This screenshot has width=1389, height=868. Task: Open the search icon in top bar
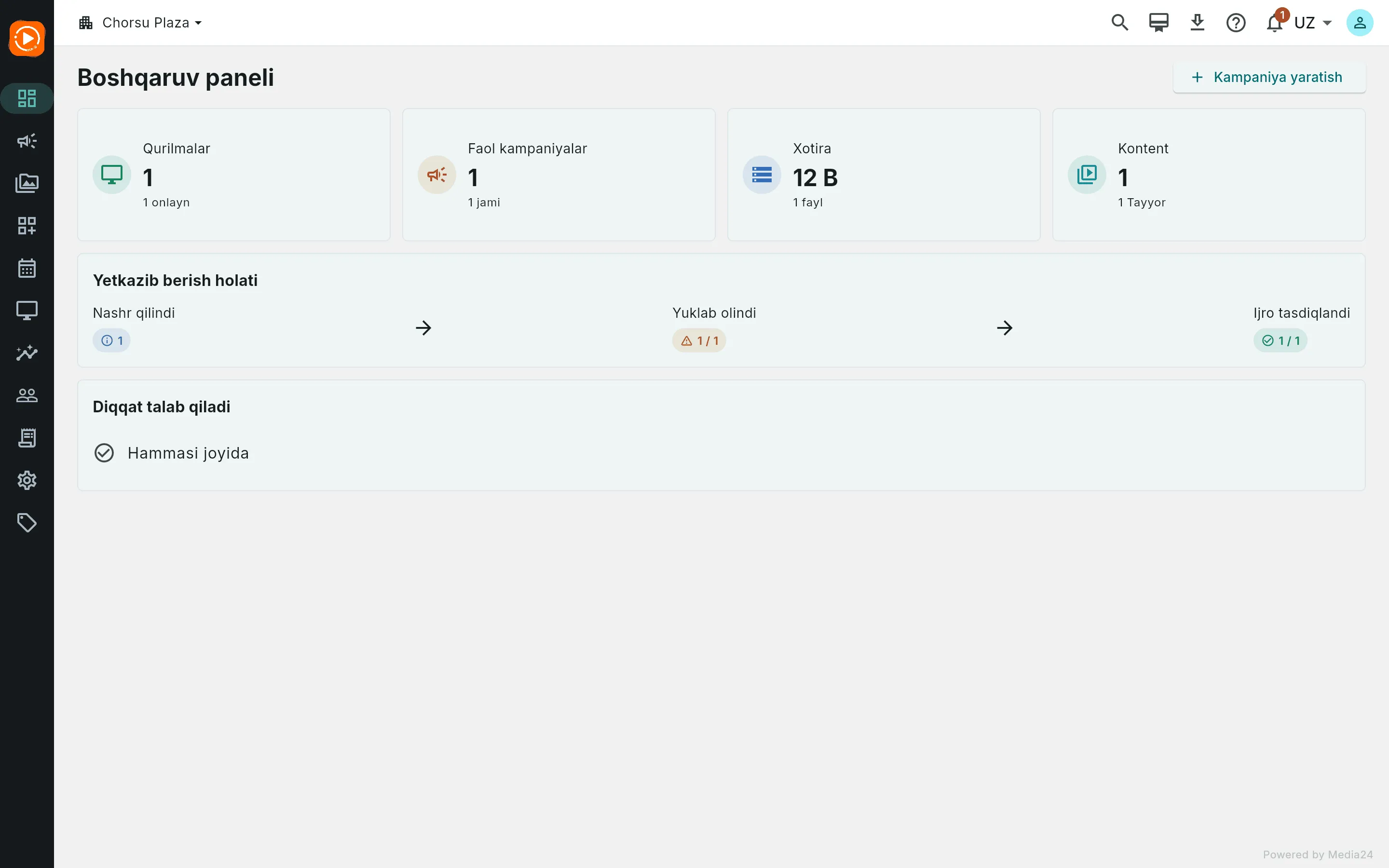[1119, 23]
